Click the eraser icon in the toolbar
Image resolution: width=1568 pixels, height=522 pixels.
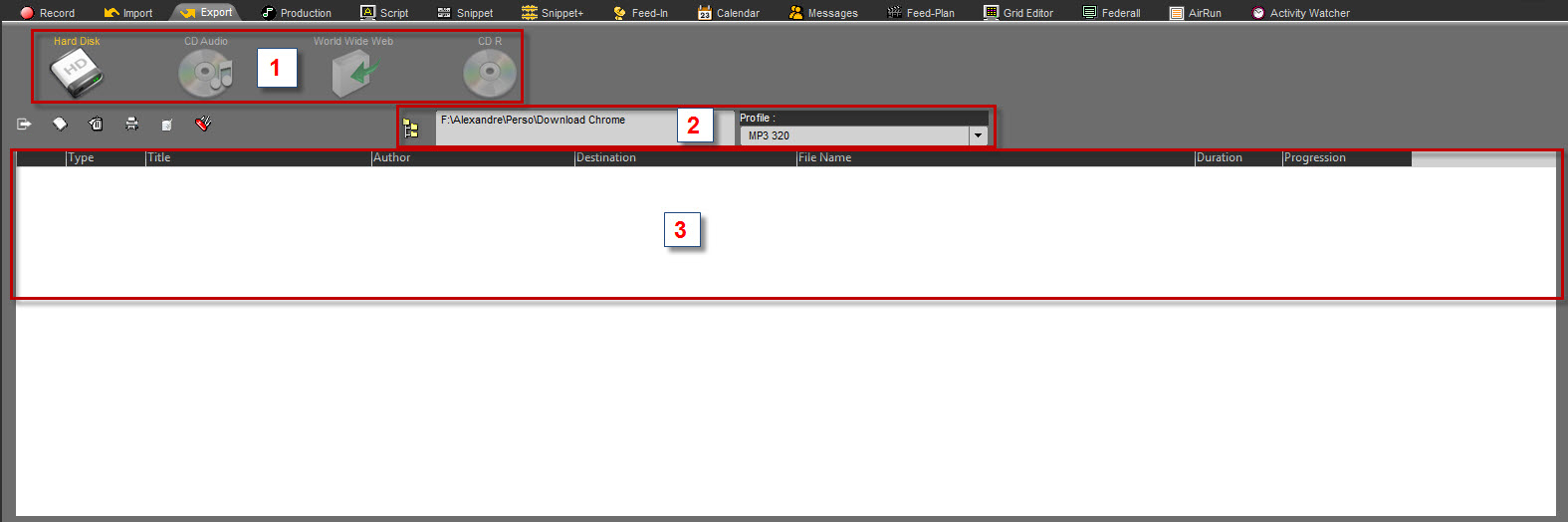click(x=60, y=125)
